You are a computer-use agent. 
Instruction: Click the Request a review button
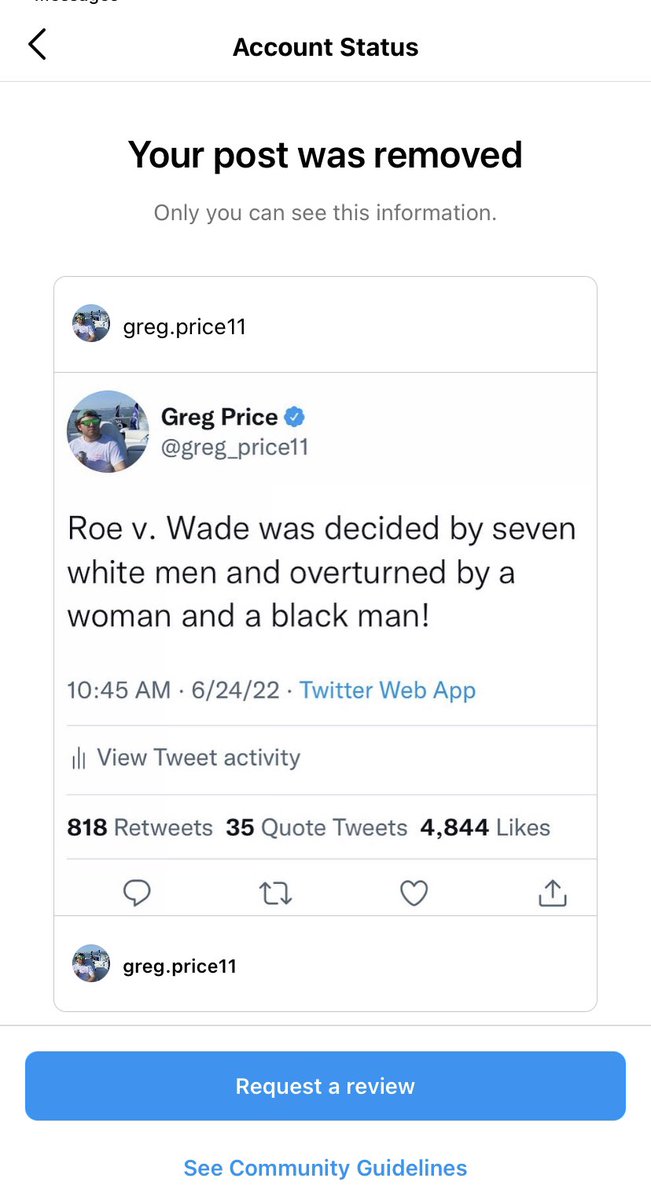pyautogui.click(x=325, y=1085)
